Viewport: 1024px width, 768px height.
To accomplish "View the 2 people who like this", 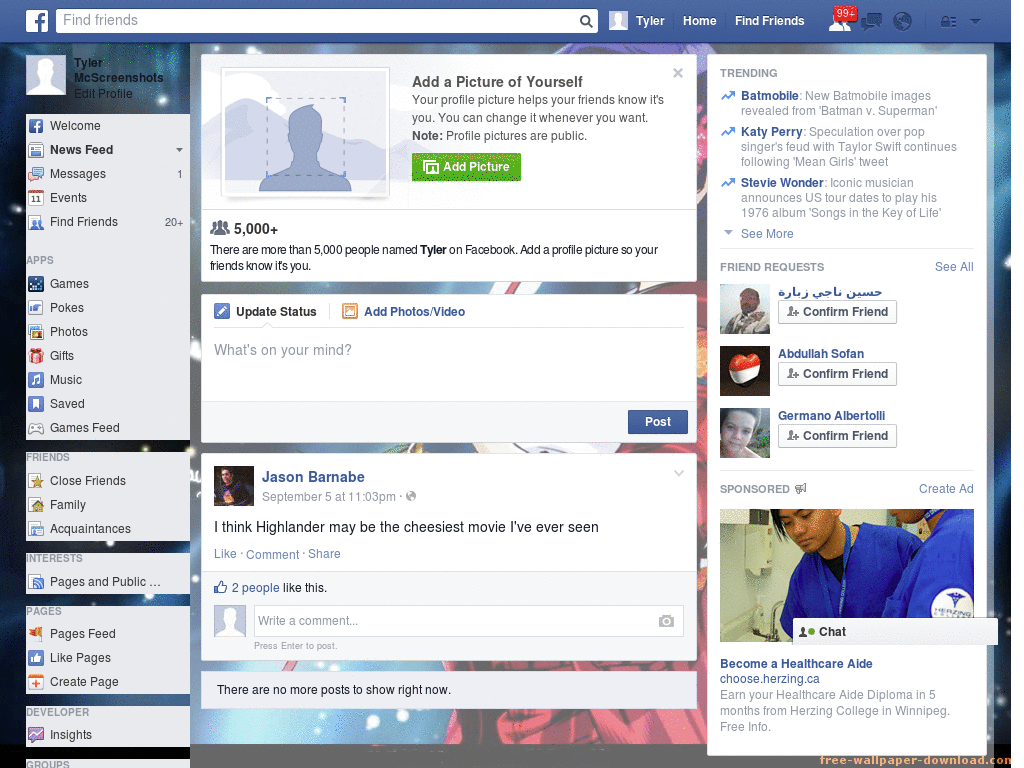I will (255, 588).
